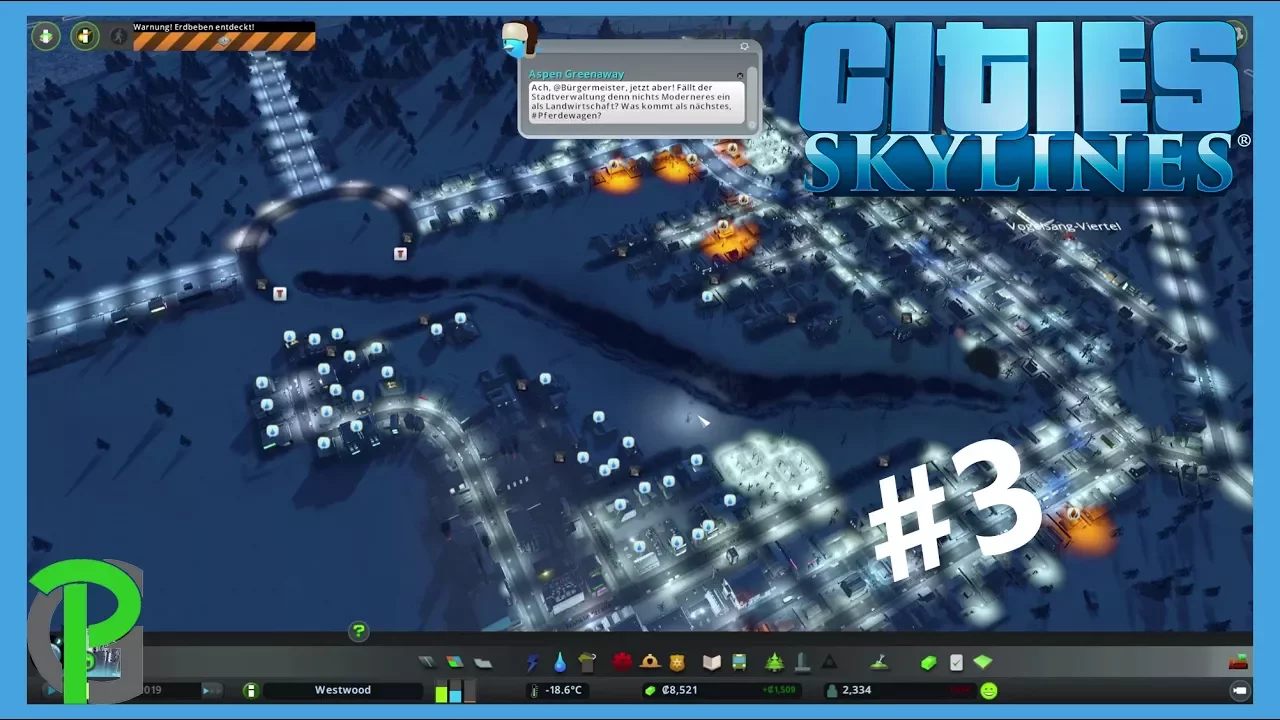Click the Westwood city name field
This screenshot has height=720, width=1280.
[x=343, y=690]
